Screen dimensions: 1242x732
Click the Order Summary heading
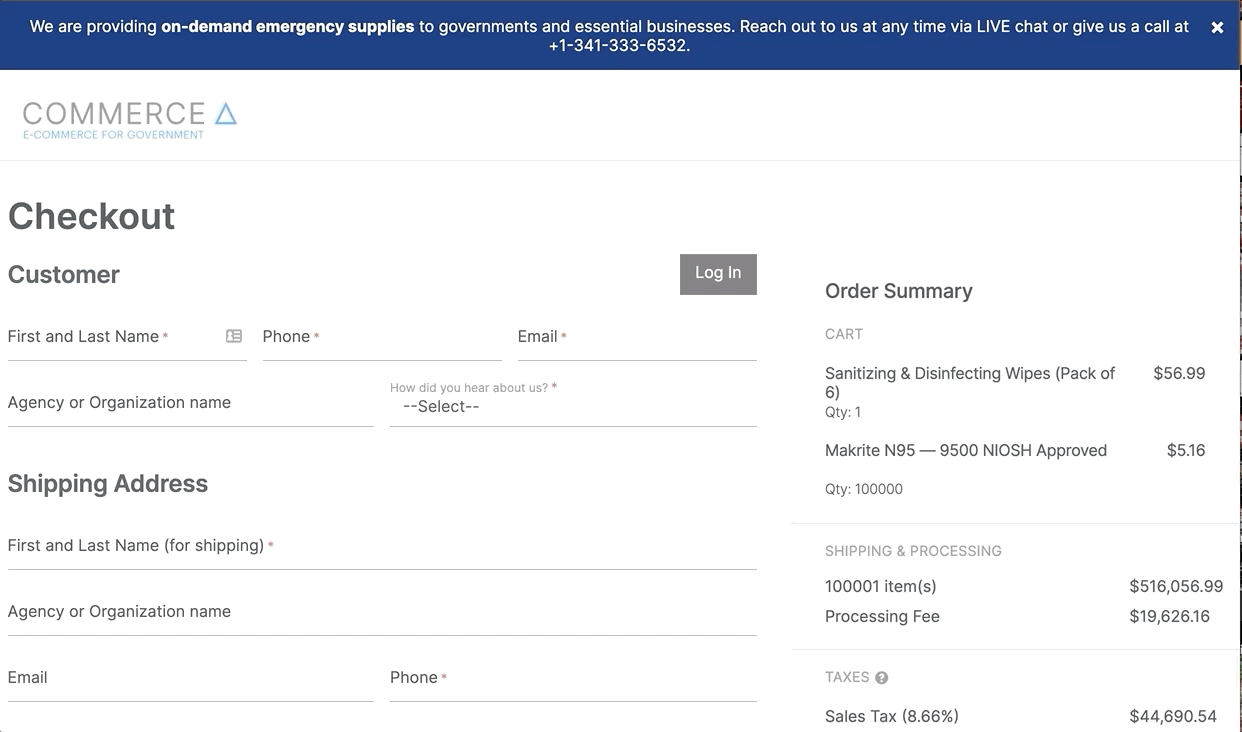(x=898, y=291)
